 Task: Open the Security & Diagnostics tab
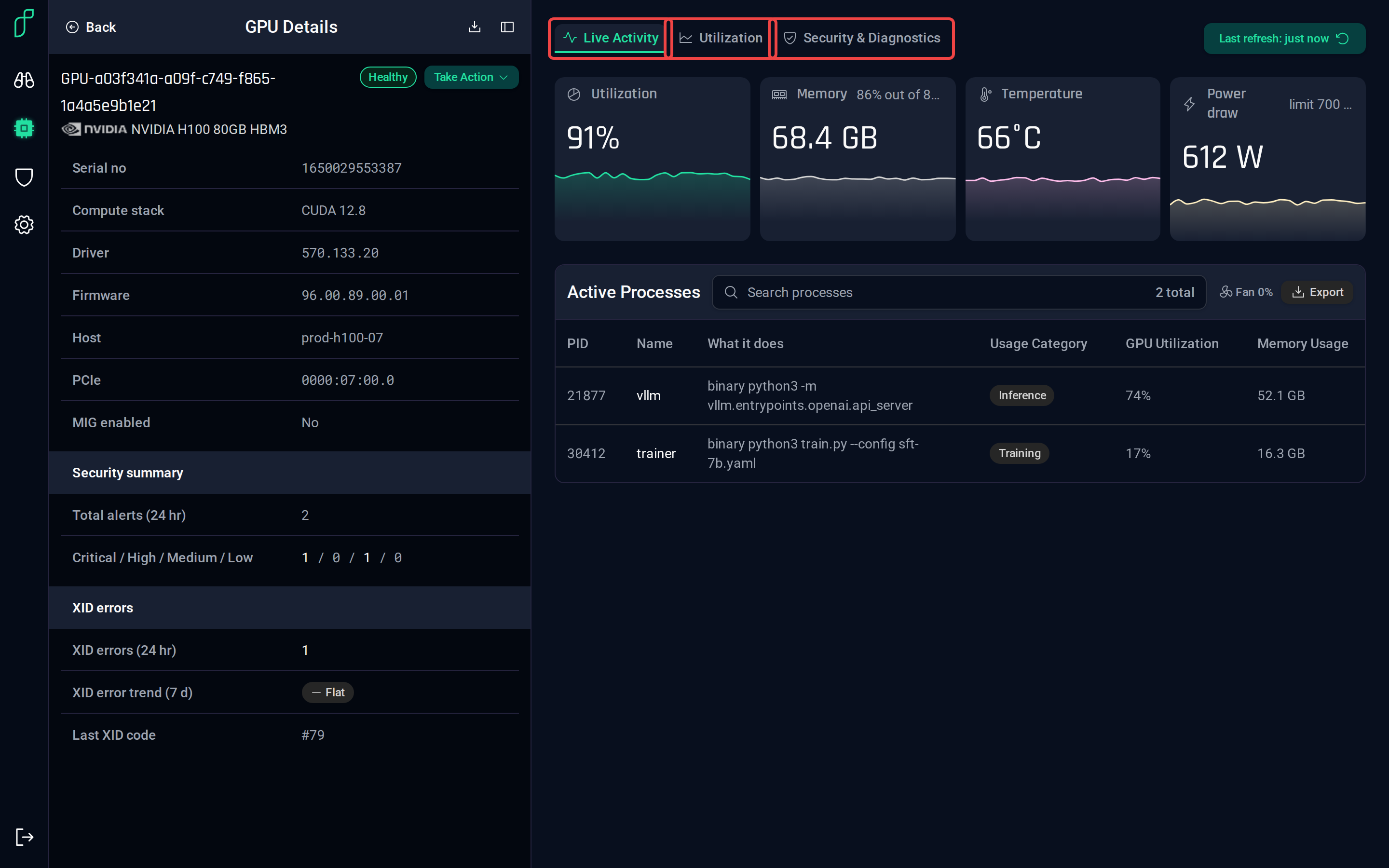click(x=862, y=38)
